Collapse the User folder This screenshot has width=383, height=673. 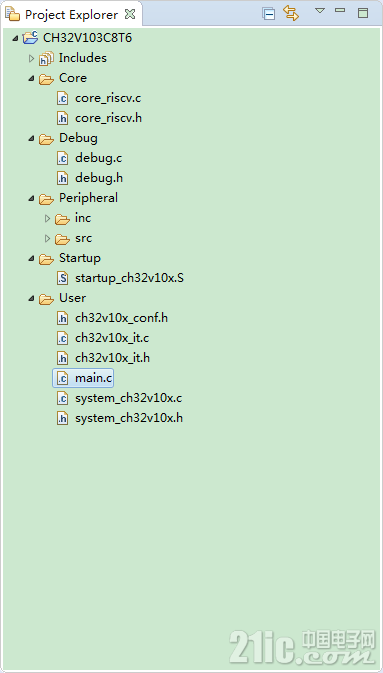click(x=31, y=298)
